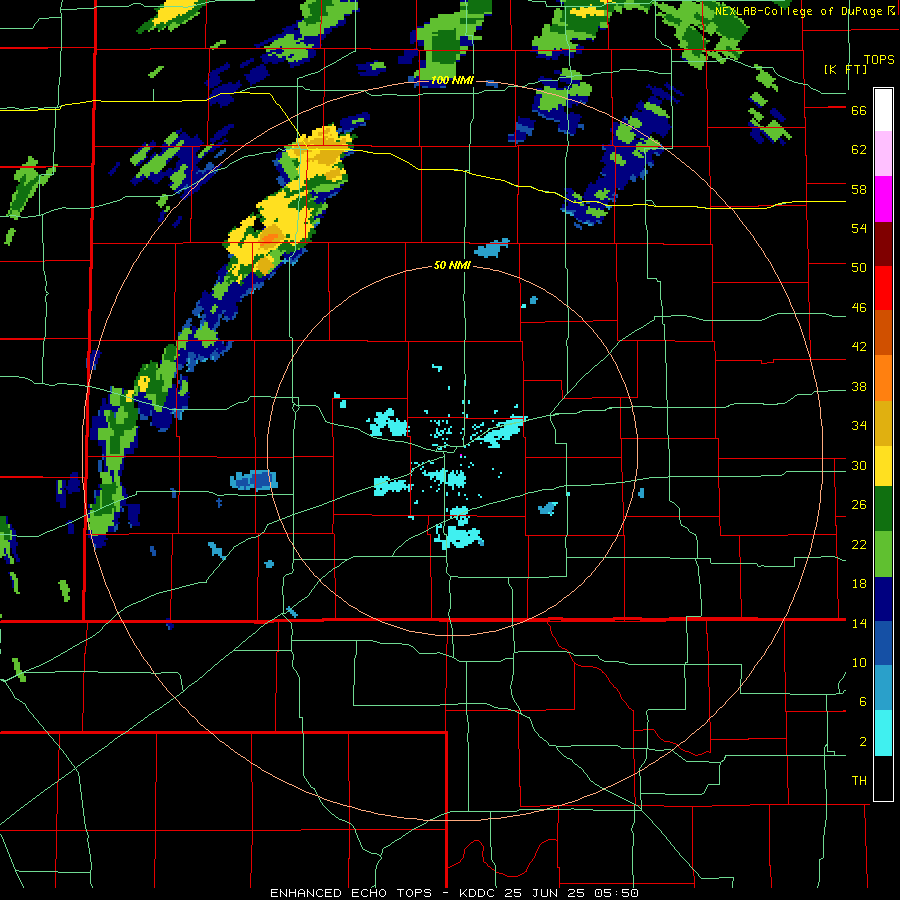The height and width of the screenshot is (900, 900).
Task: Click legend value 22
Action: click(859, 544)
